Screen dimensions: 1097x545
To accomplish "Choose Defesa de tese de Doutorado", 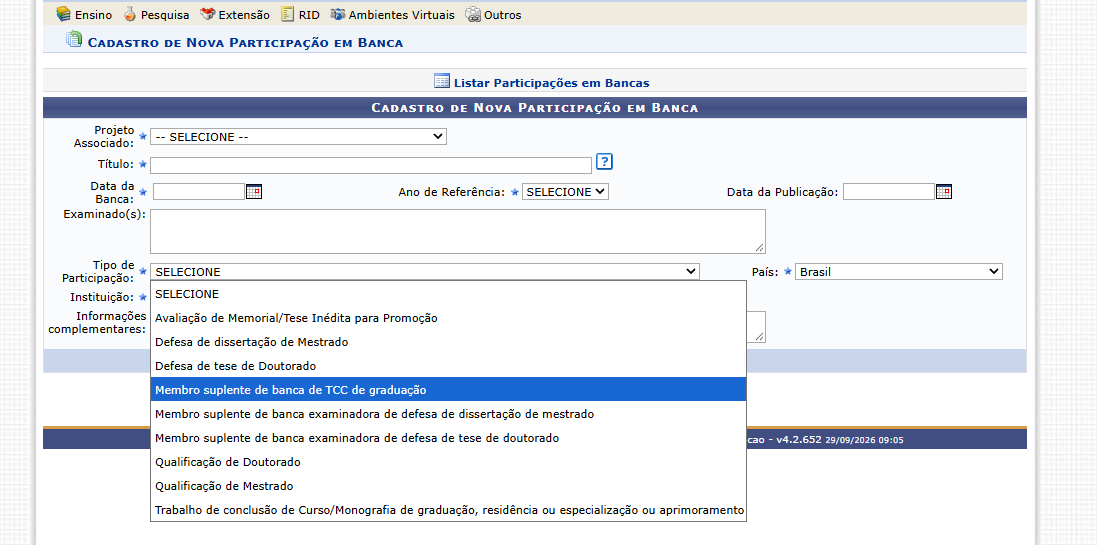I will pyautogui.click(x=448, y=366).
